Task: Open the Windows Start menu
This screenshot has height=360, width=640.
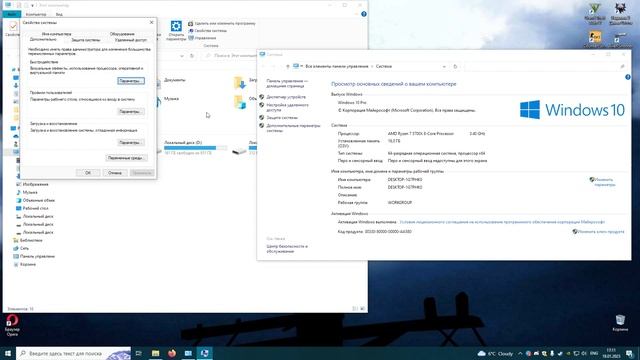Action: point(8,353)
